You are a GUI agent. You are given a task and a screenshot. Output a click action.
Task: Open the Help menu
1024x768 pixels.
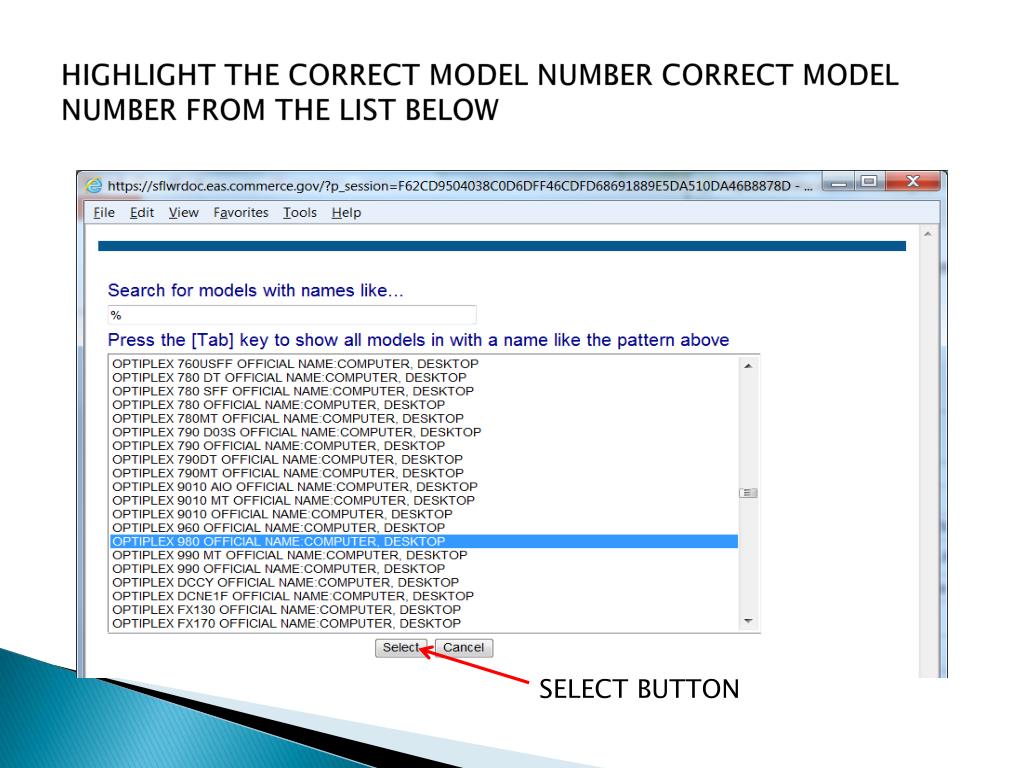tap(346, 212)
